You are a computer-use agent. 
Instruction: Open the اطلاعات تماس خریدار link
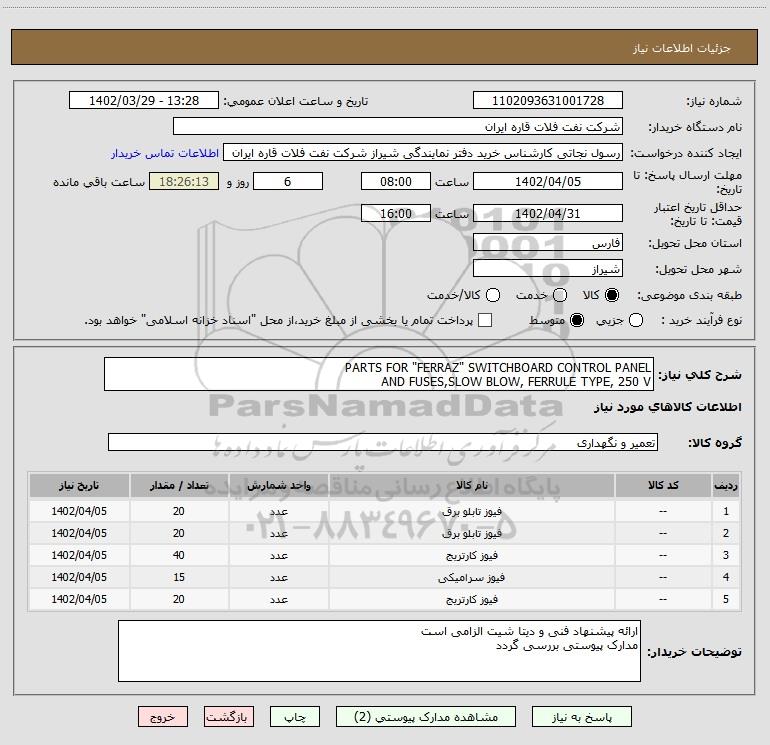(x=165, y=153)
